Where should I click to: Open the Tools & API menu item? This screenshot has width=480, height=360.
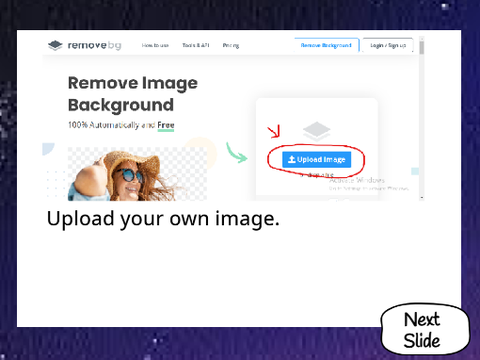196,45
